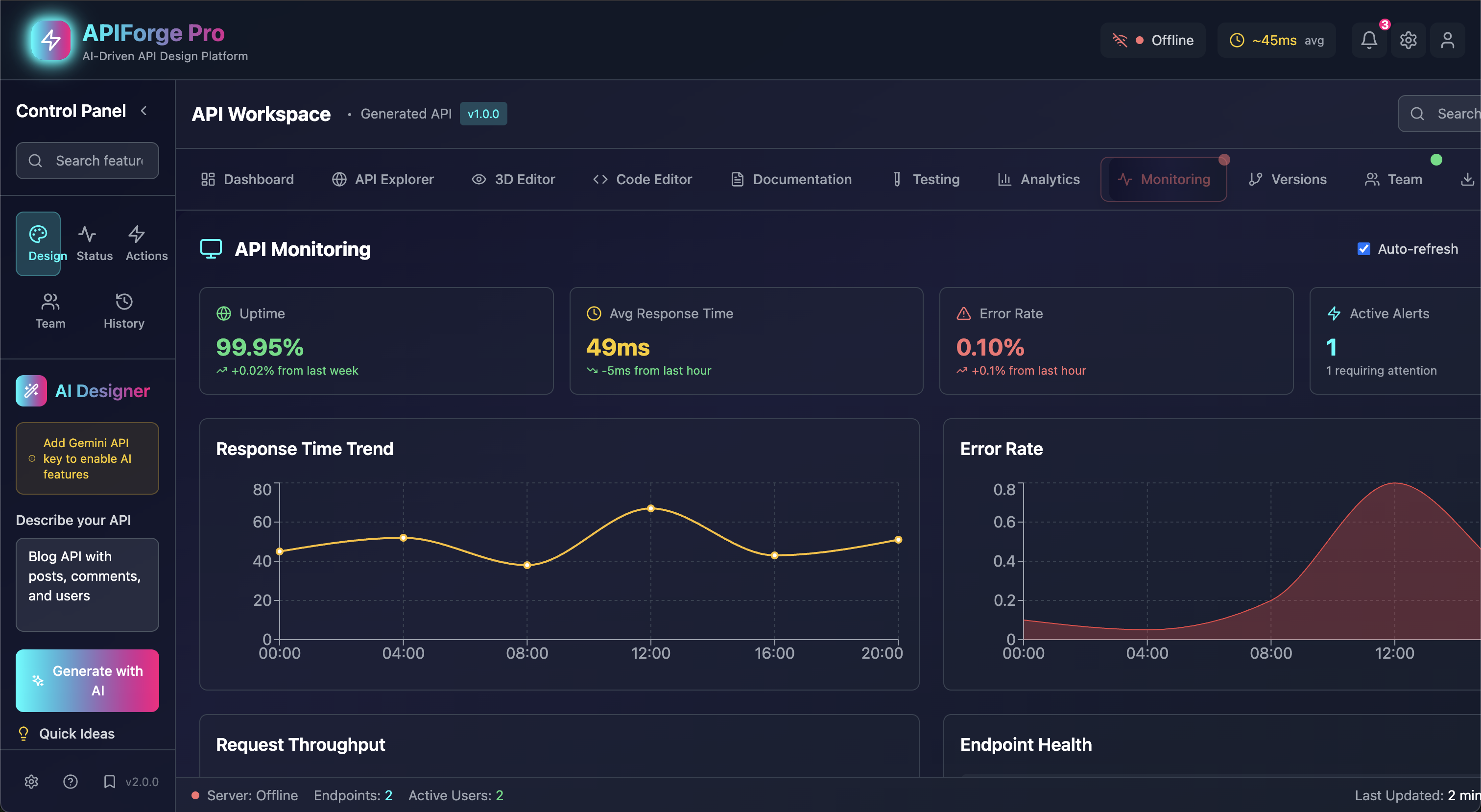Click the bookmark icon near version
The image size is (1481, 812).
(109, 782)
